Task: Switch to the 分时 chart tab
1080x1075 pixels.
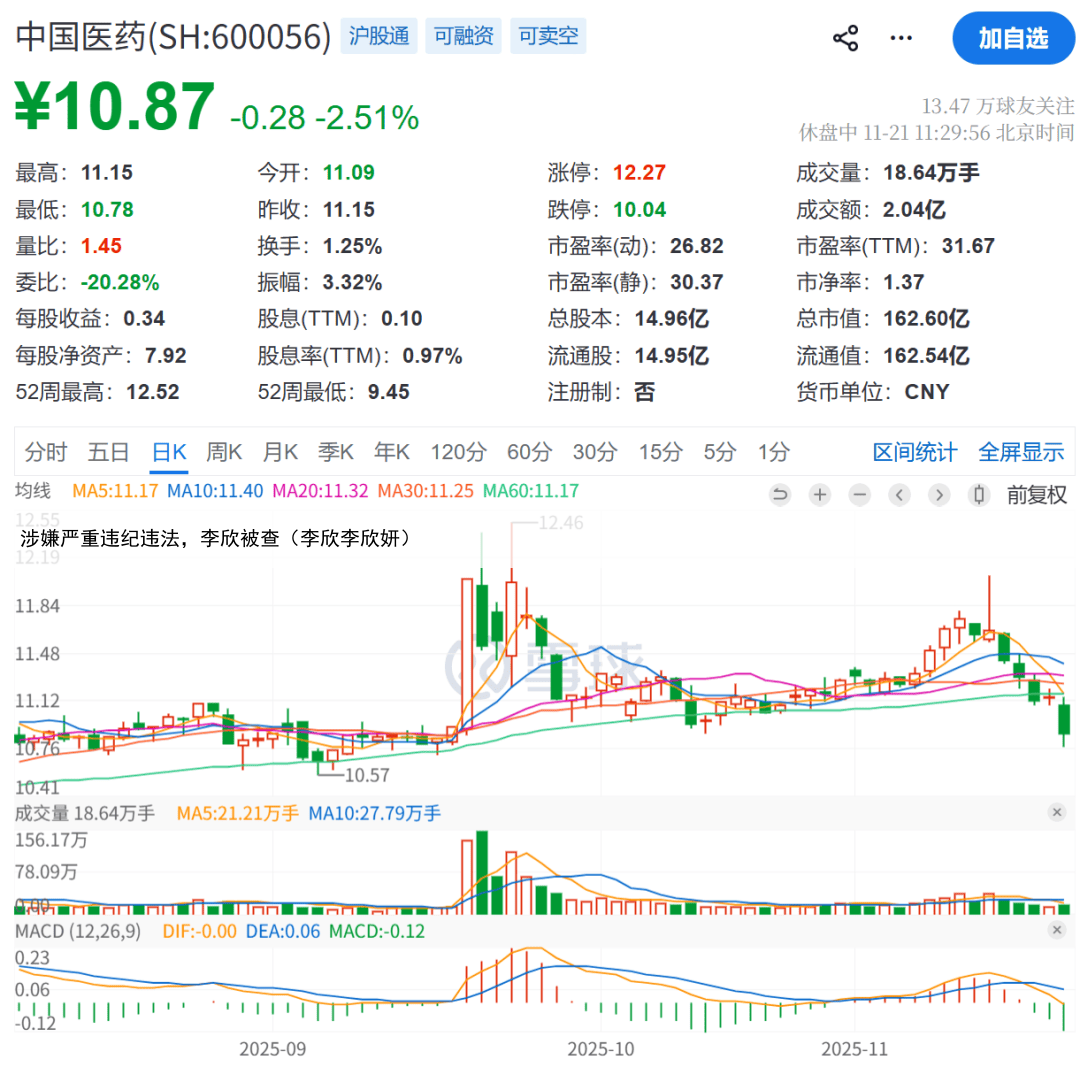Action: (x=45, y=452)
